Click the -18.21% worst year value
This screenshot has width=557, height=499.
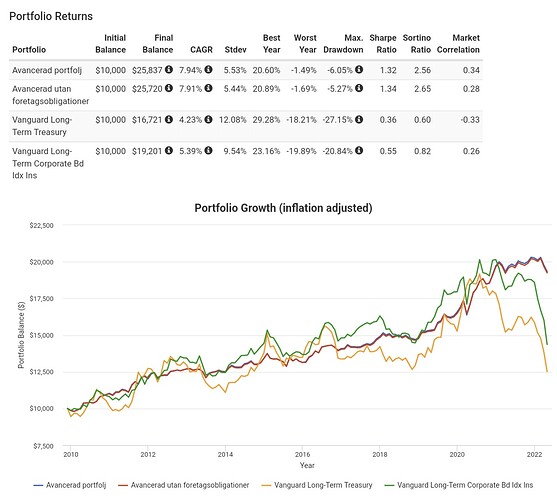[301, 120]
